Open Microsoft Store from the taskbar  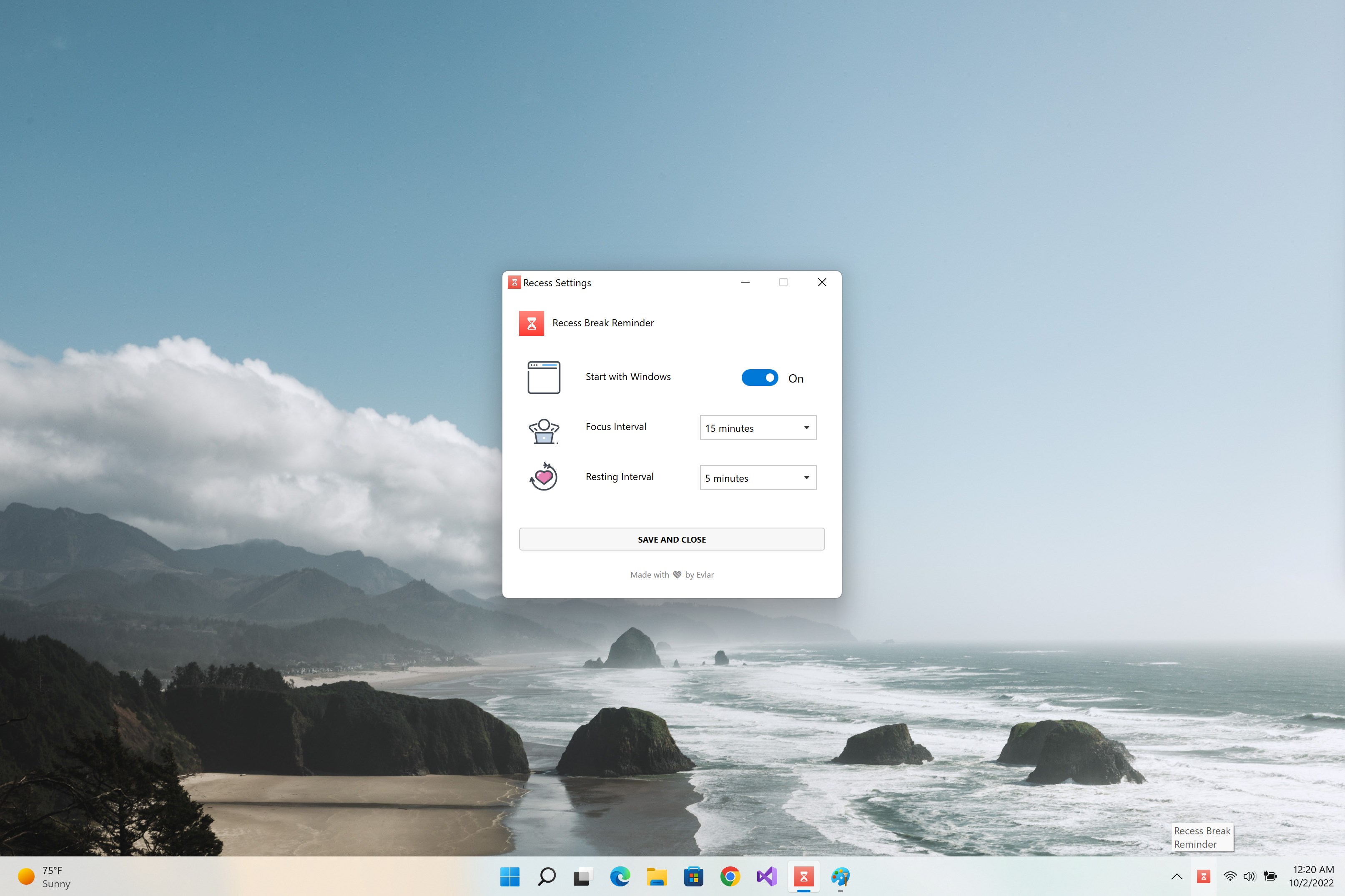[693, 876]
